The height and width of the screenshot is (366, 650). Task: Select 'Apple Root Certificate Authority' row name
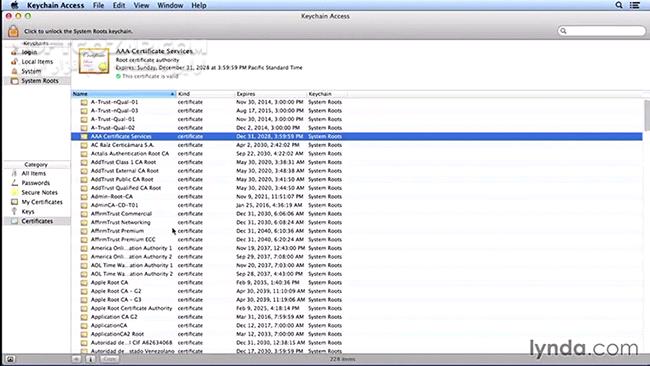point(131,308)
